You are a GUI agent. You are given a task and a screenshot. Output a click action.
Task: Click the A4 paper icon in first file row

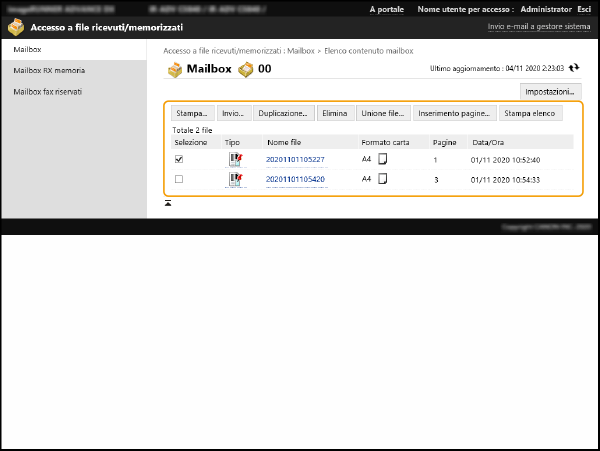coord(382,159)
